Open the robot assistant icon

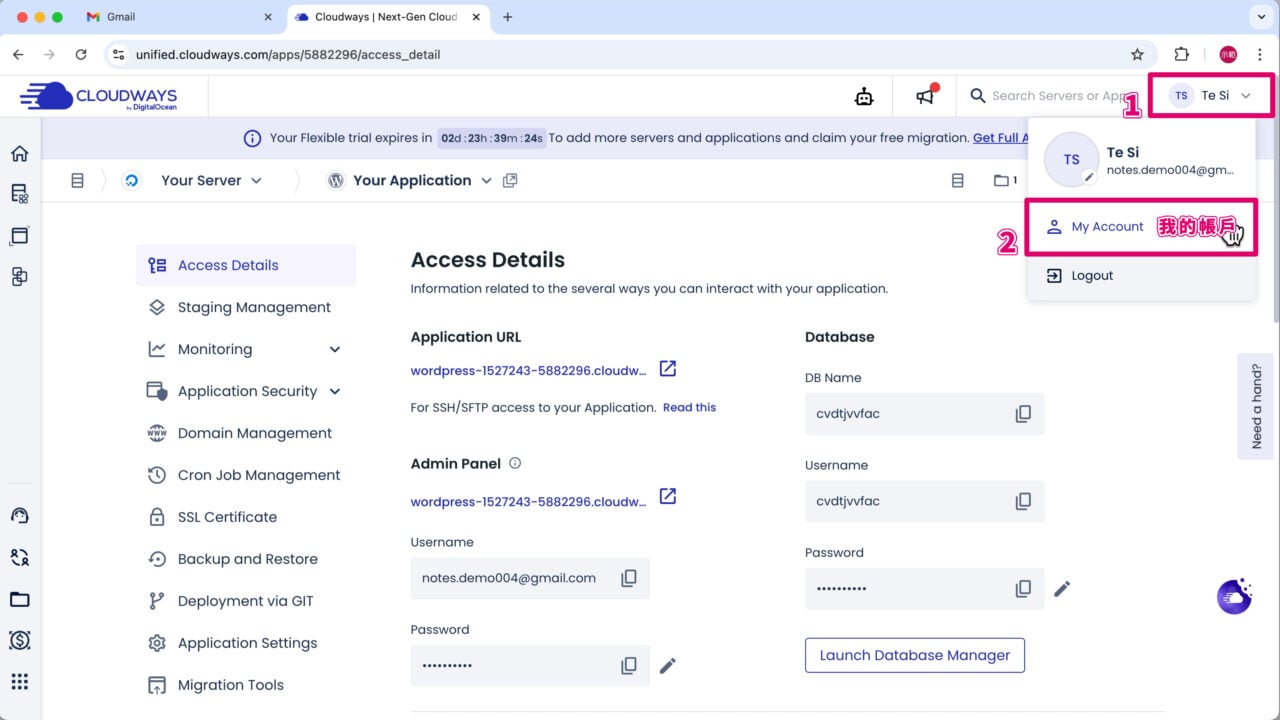(864, 96)
